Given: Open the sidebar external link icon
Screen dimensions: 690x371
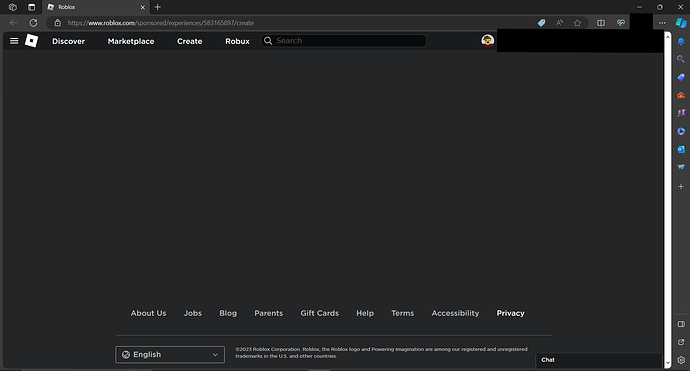Looking at the screenshot, I should tap(681, 342).
